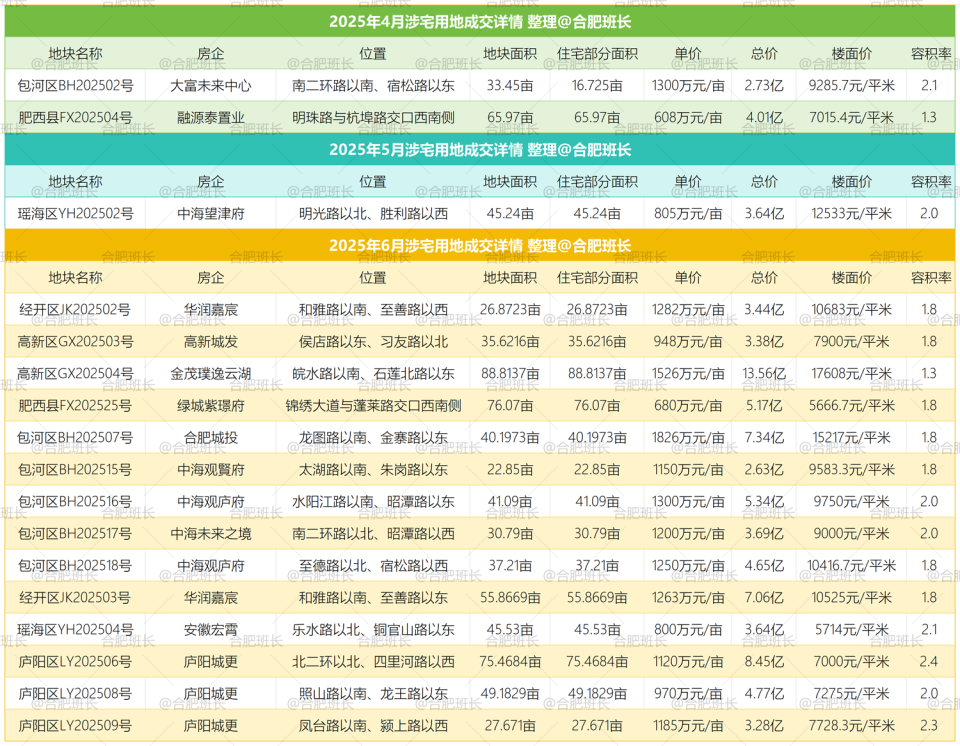This screenshot has height=746, width=960.
Task: Click location 和雅路以南、至善路以东
Action: tap(373, 598)
